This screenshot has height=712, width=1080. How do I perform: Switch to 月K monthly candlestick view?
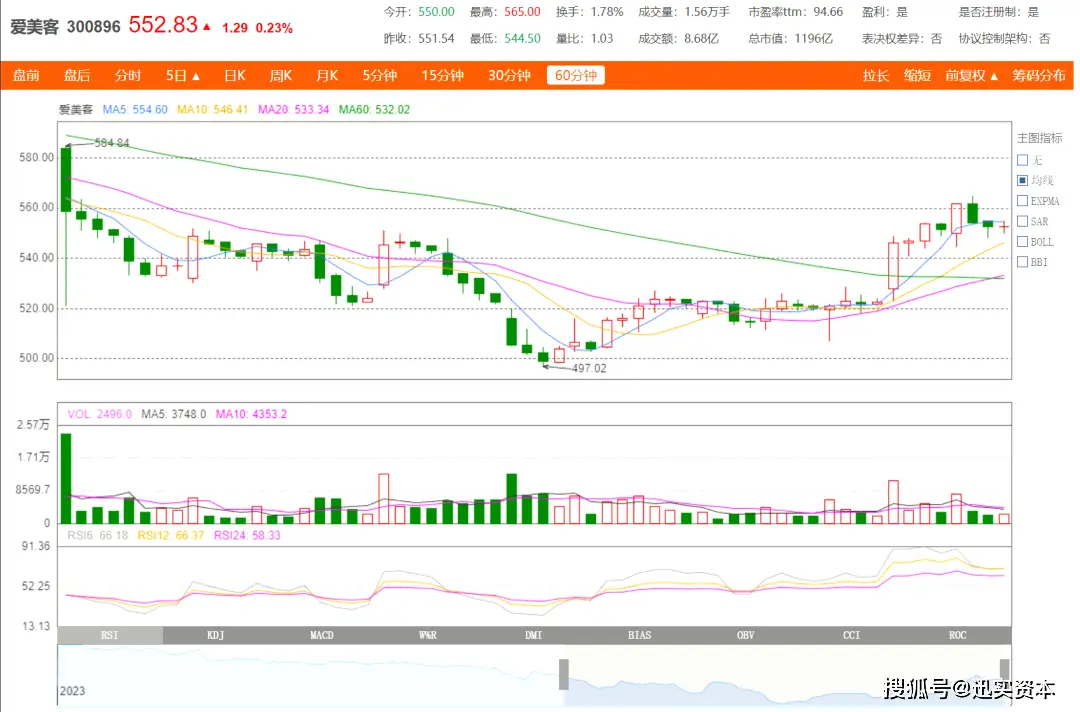click(326, 76)
